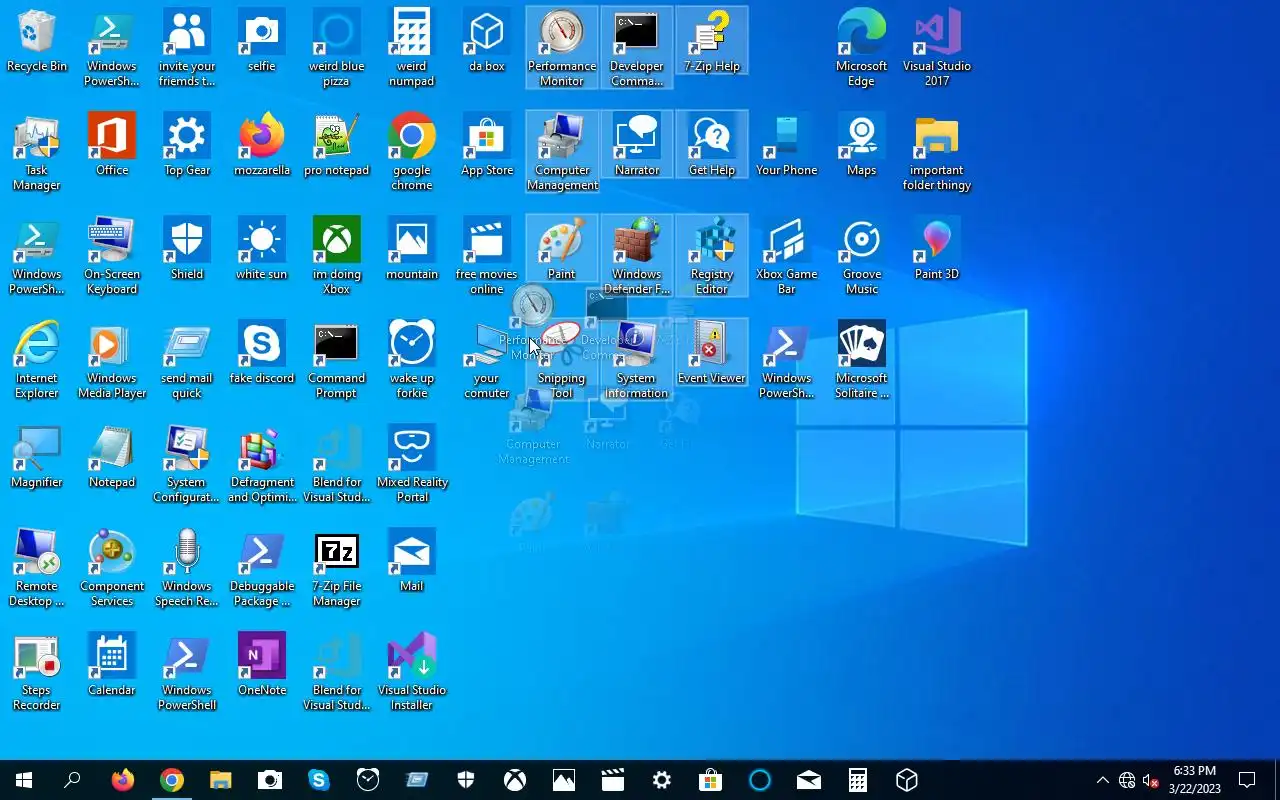Click the Component Services desktop icon

click(x=112, y=568)
